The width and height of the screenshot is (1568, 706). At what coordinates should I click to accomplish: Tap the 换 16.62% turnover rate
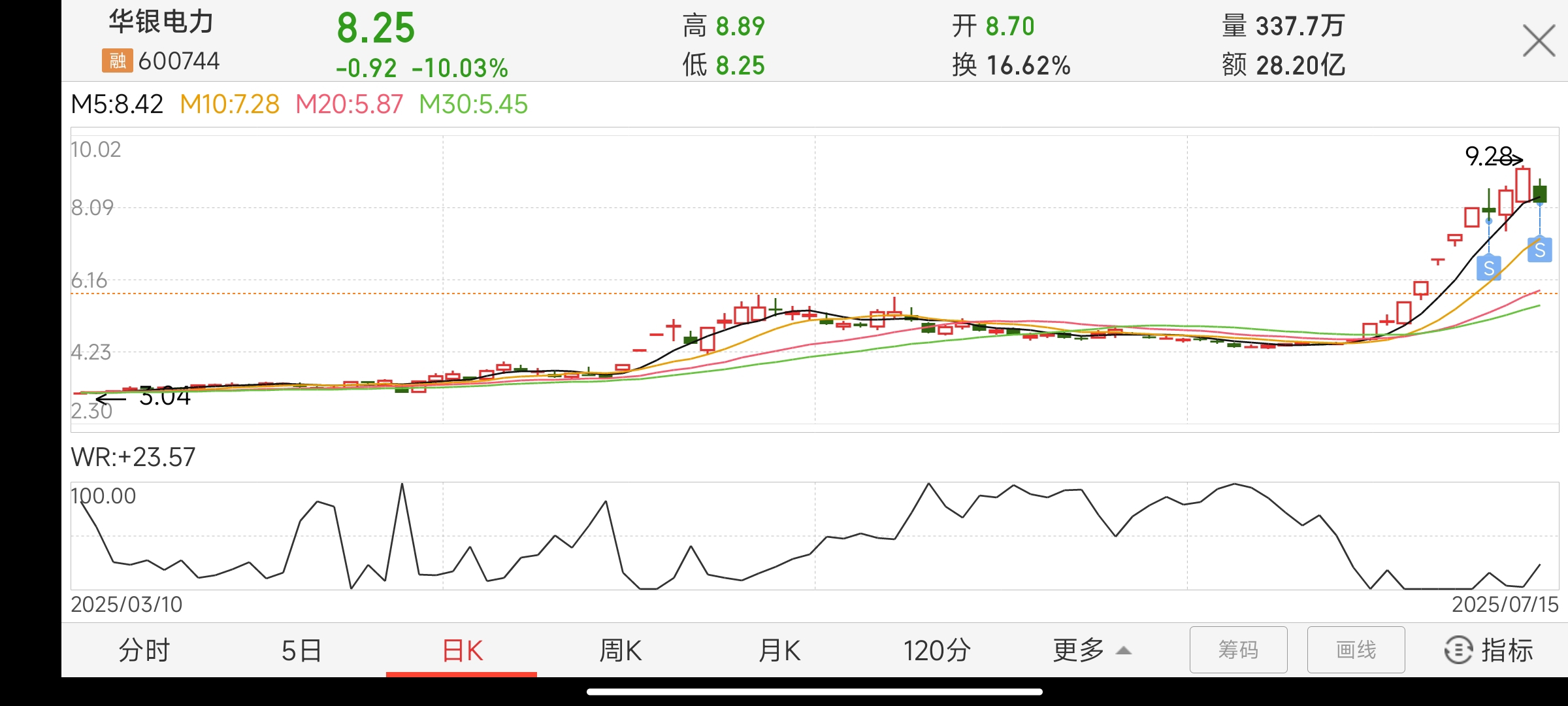pos(1011,65)
